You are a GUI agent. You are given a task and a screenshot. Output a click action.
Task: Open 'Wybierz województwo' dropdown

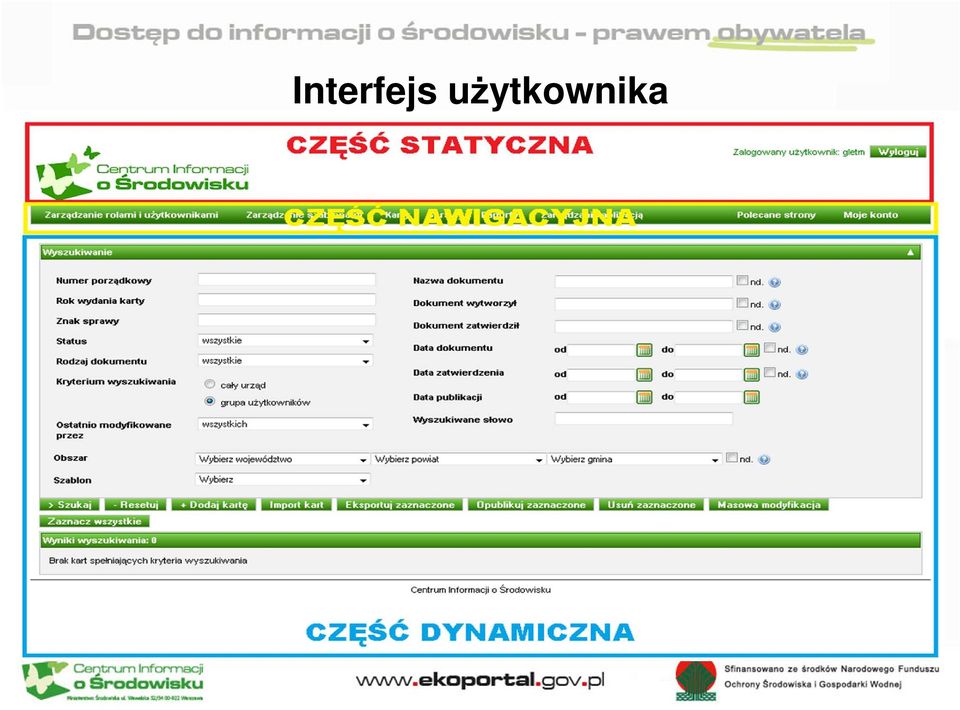pos(282,459)
